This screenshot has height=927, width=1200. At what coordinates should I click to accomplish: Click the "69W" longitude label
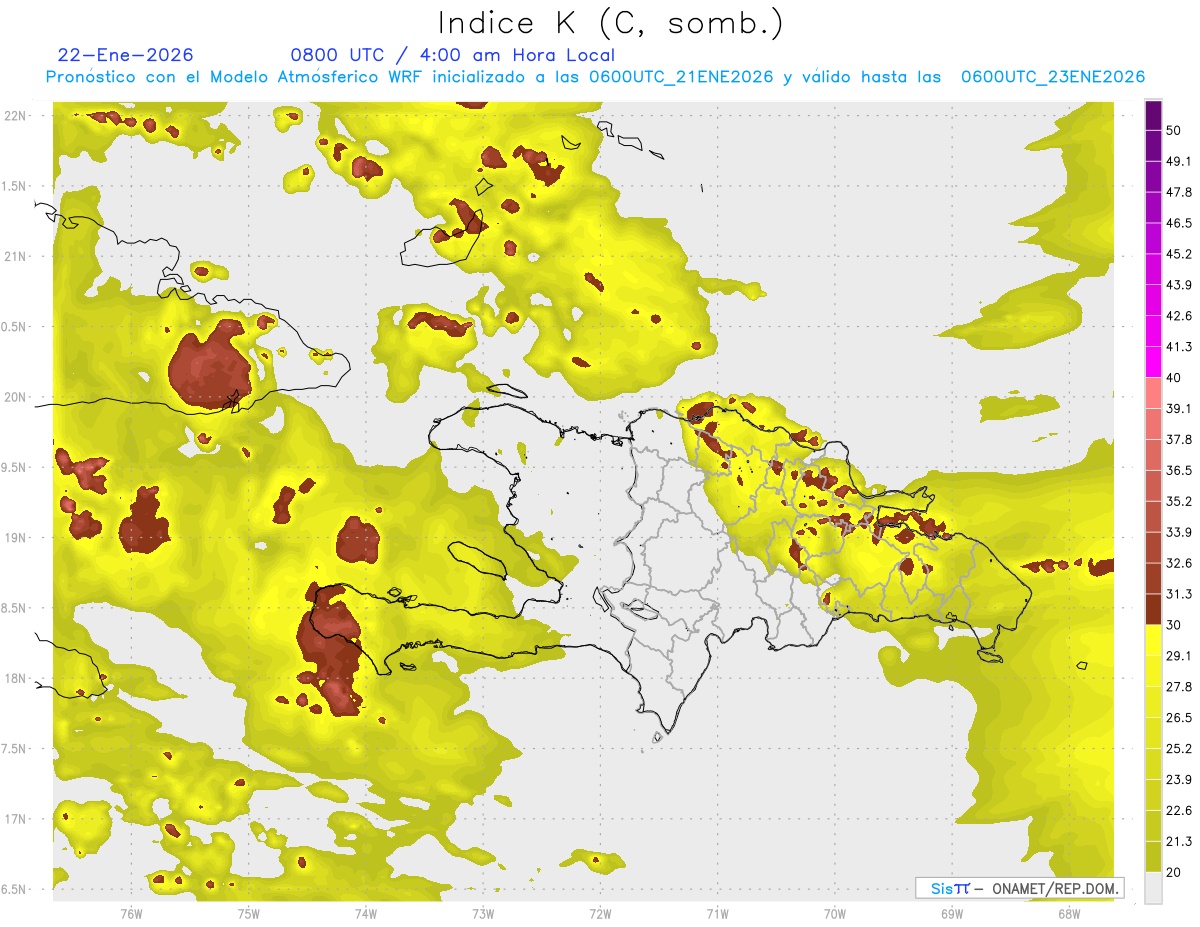coord(952,913)
